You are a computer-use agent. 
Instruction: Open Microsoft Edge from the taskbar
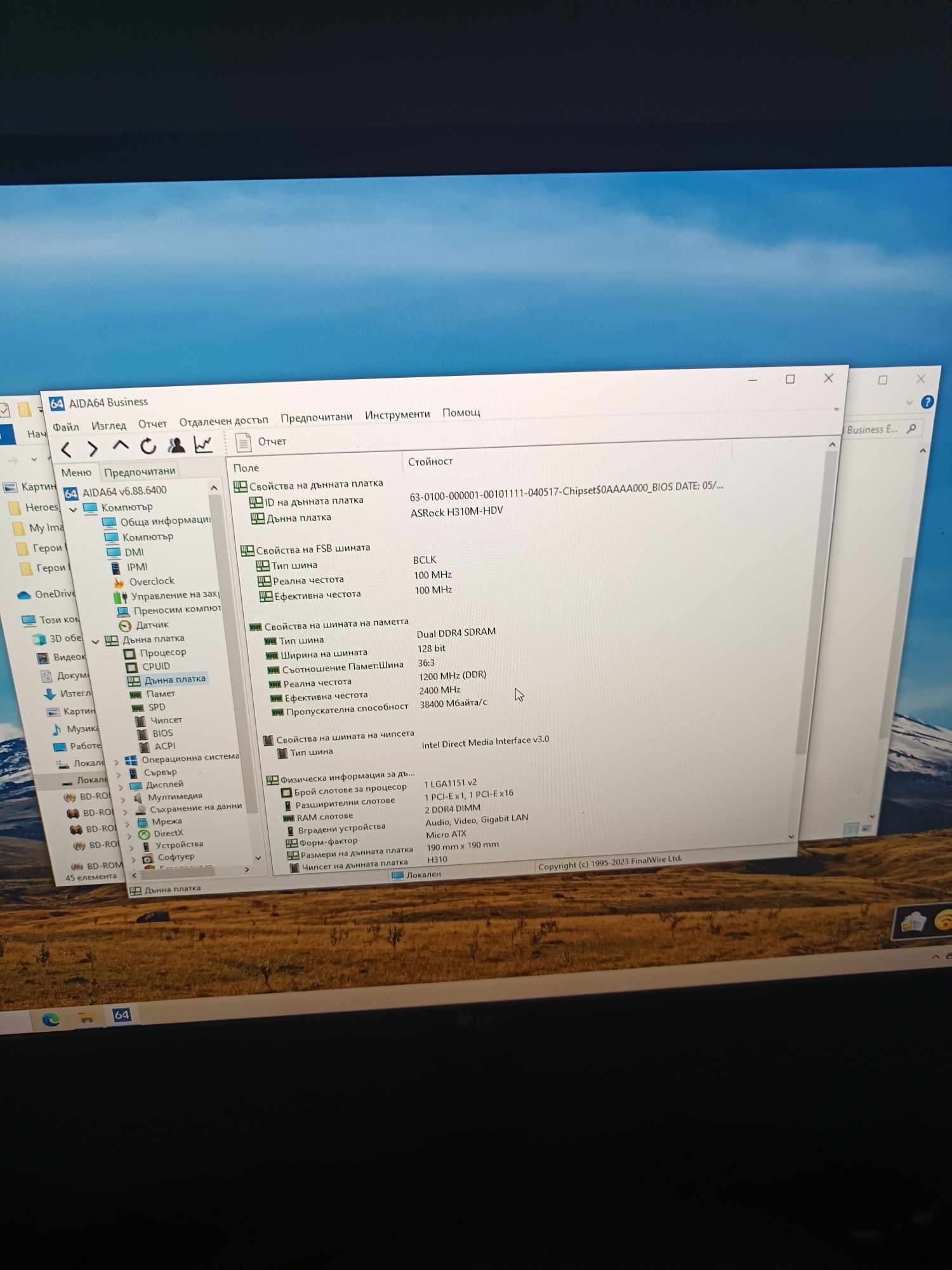pos(50,1020)
